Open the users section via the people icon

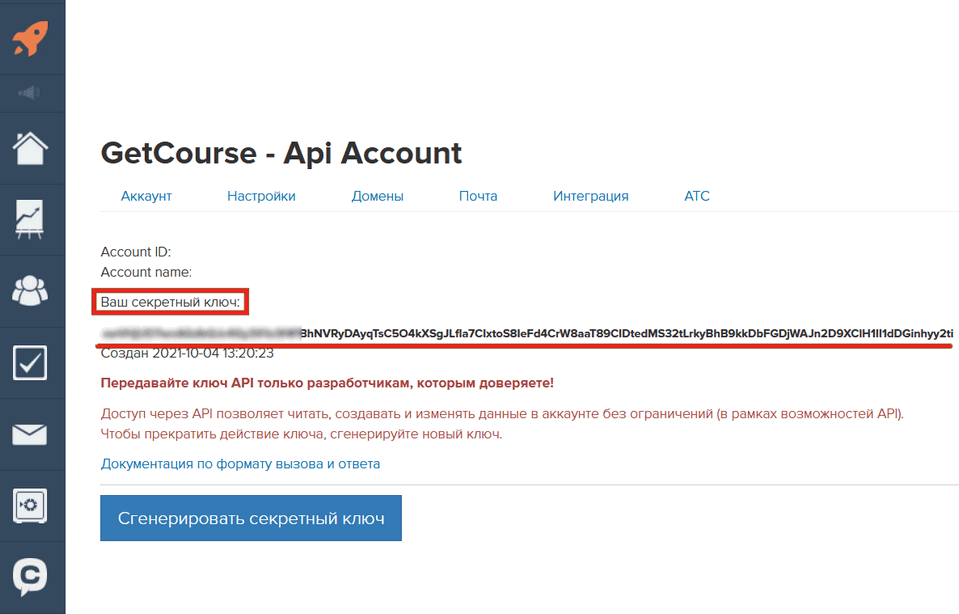pos(32,290)
